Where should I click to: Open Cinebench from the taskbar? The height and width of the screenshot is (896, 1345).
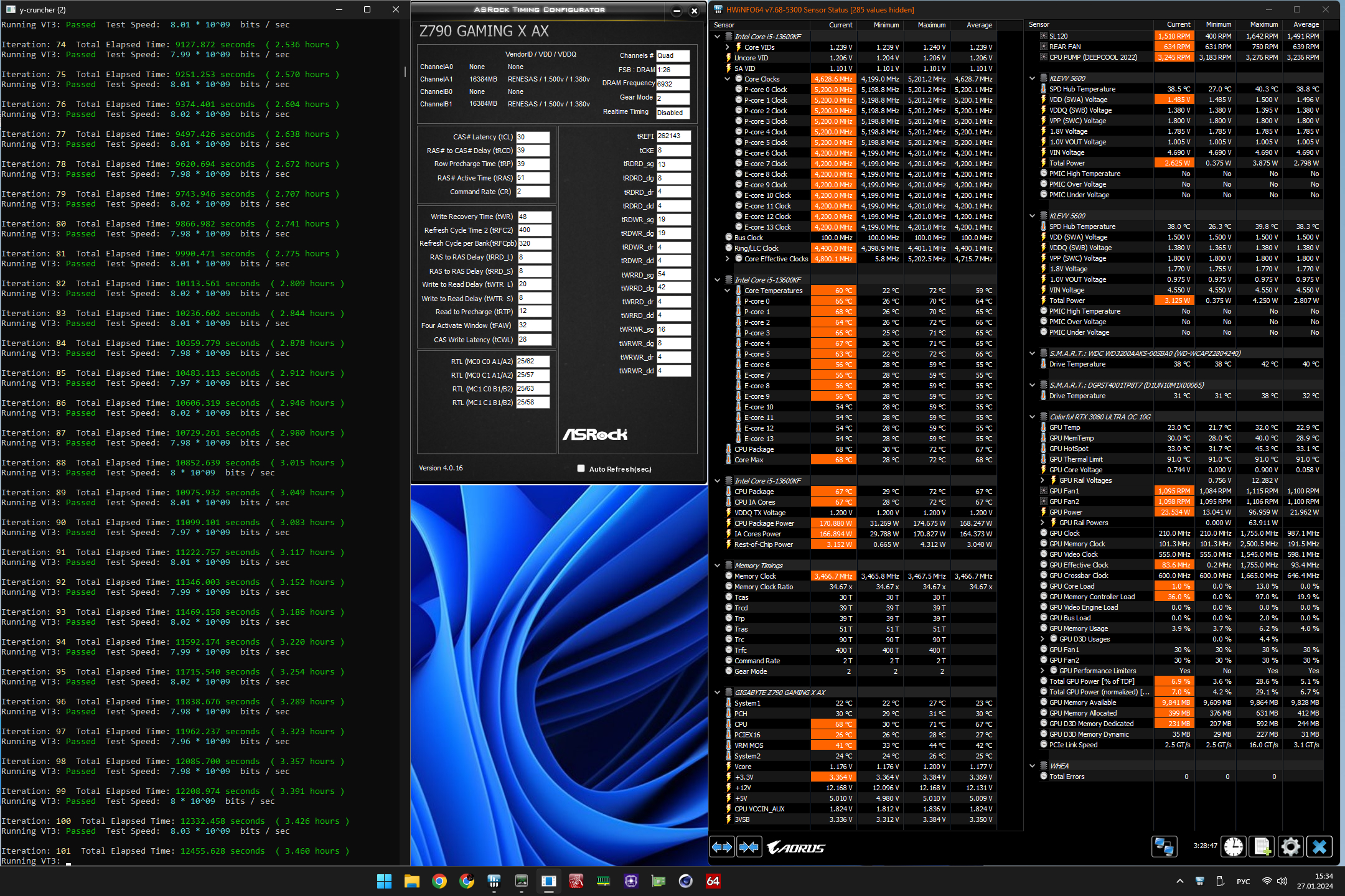click(686, 881)
